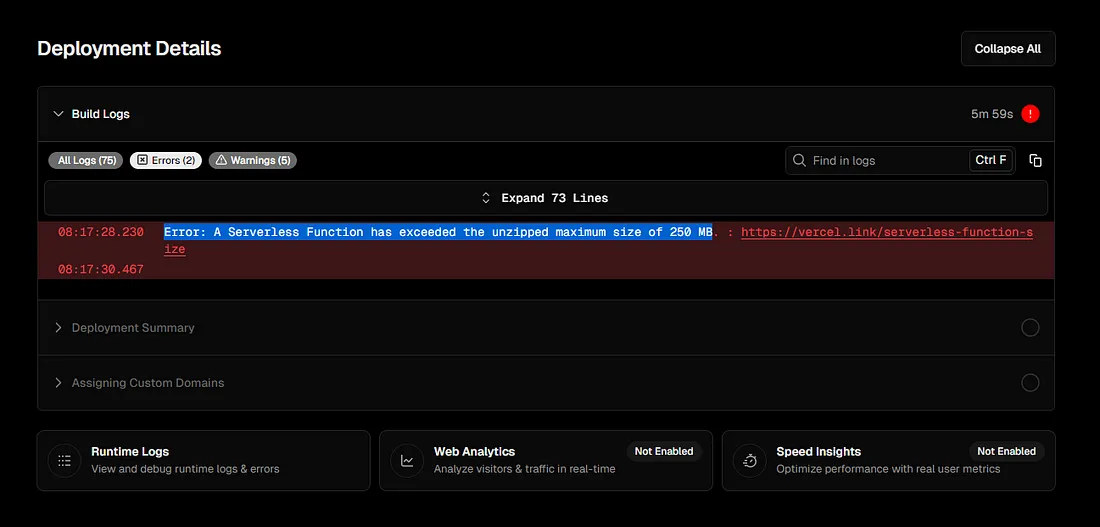Click the Assigning Custom Domains status circle
This screenshot has height=527, width=1100.
point(1030,382)
